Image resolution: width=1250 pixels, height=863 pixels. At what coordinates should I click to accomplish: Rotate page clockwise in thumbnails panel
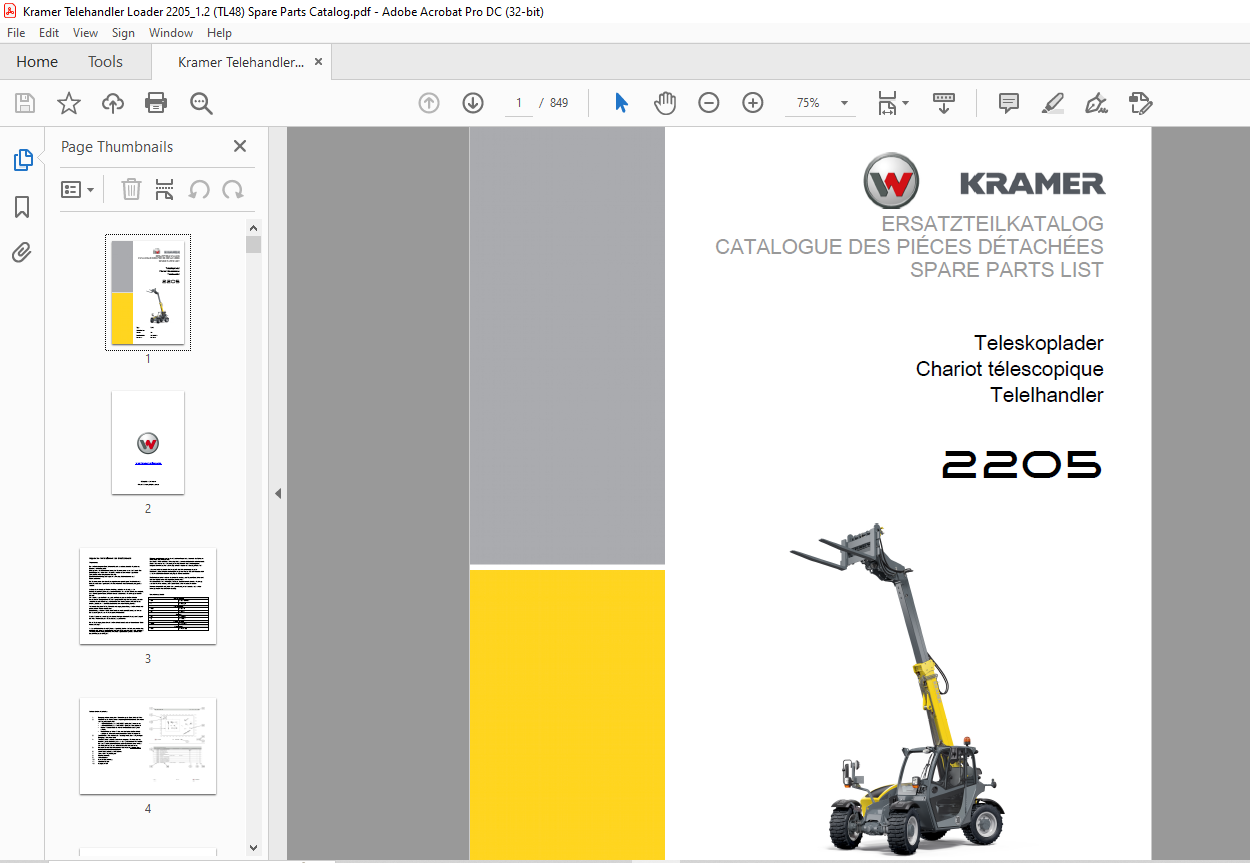click(x=233, y=189)
